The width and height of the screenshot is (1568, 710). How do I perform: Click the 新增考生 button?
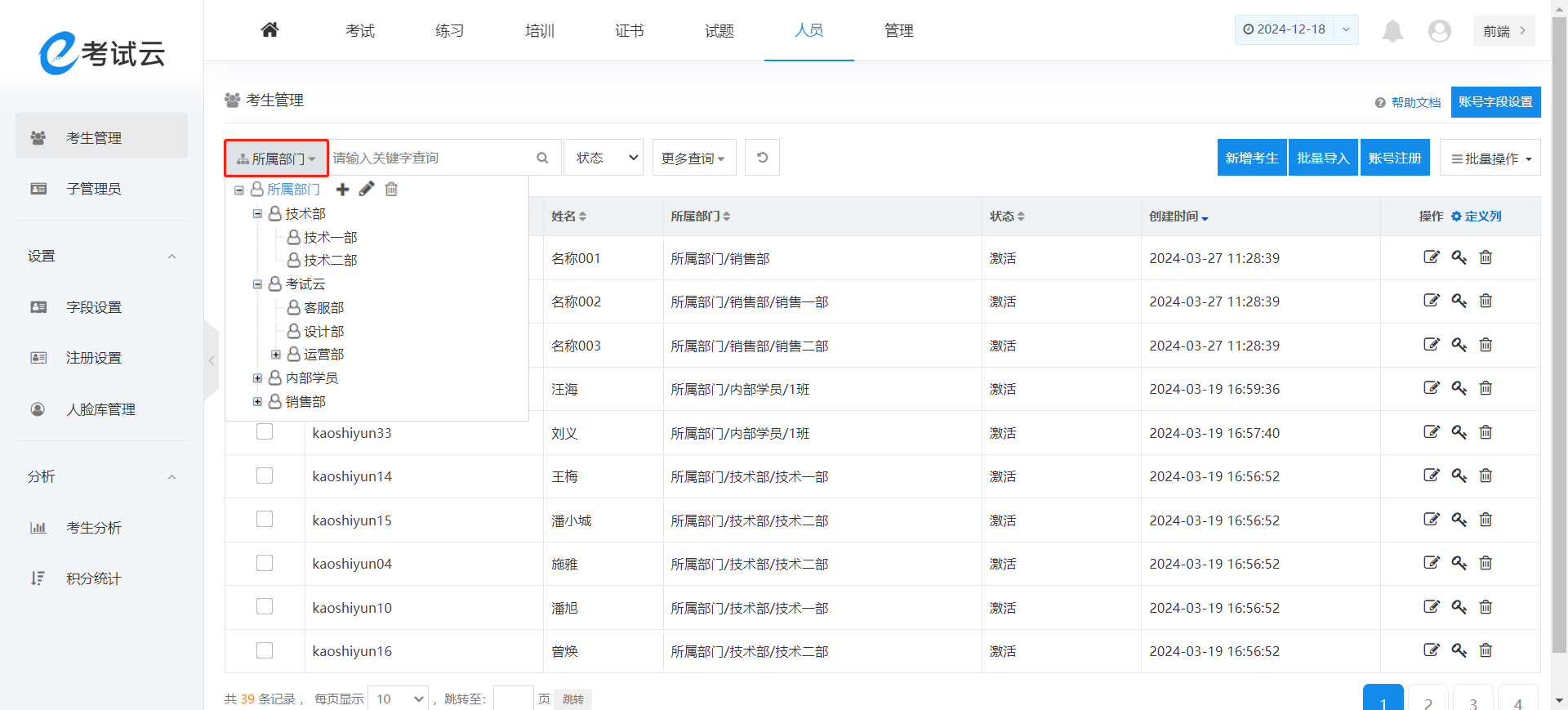1251,158
